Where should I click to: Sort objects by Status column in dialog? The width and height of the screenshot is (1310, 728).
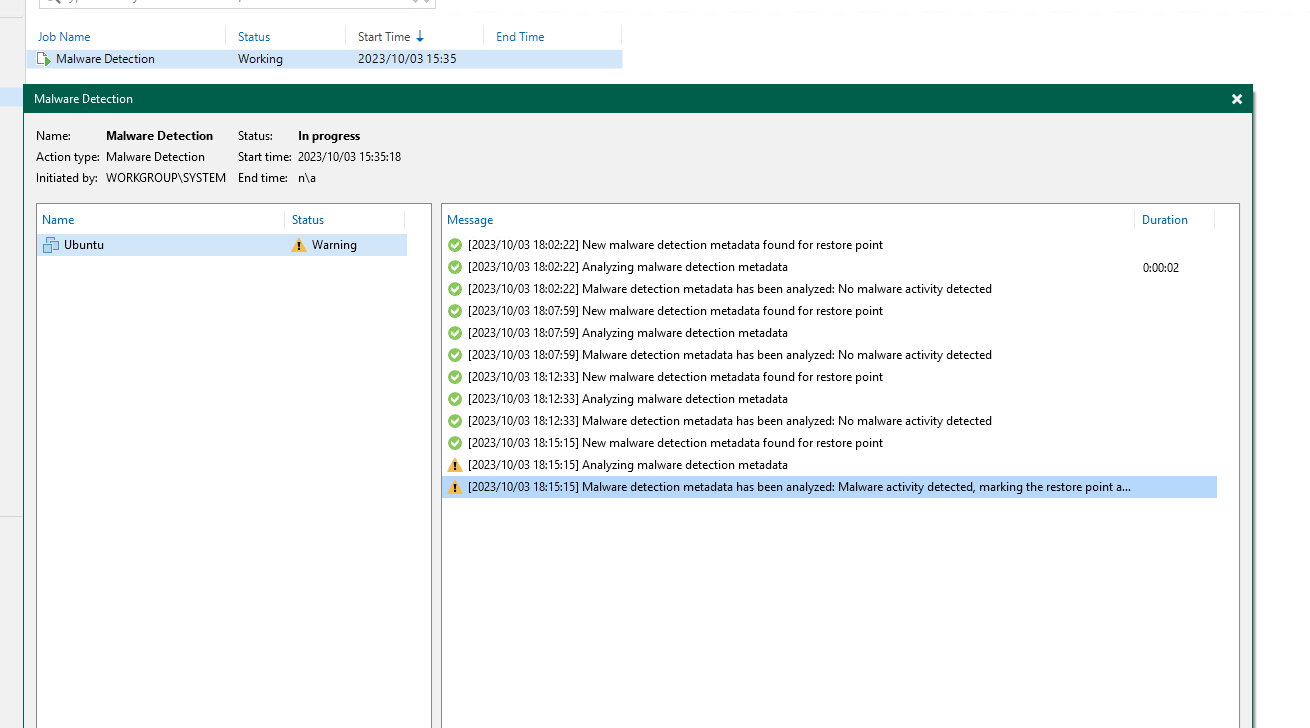coord(308,220)
